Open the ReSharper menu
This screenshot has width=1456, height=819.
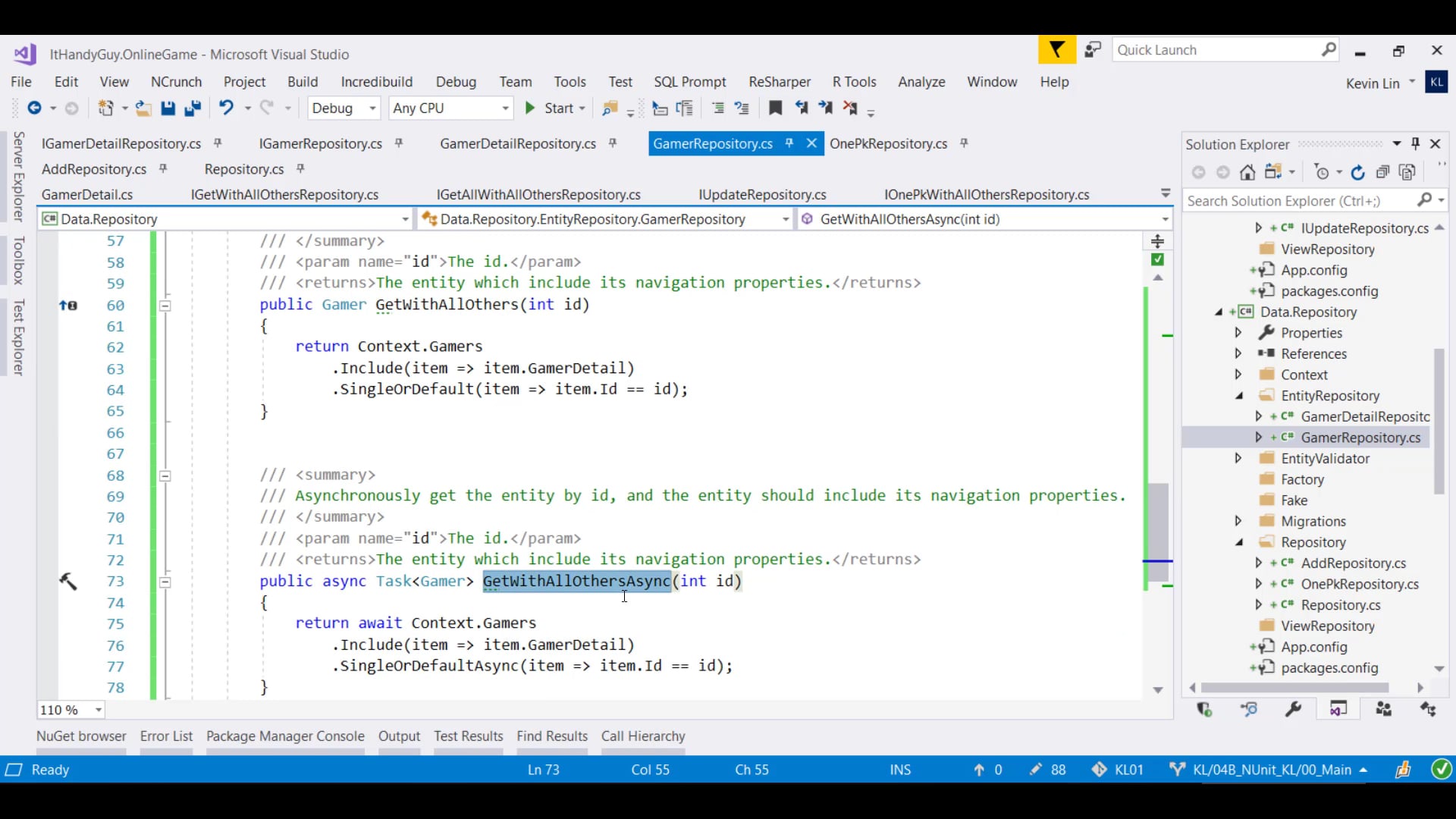tap(779, 82)
